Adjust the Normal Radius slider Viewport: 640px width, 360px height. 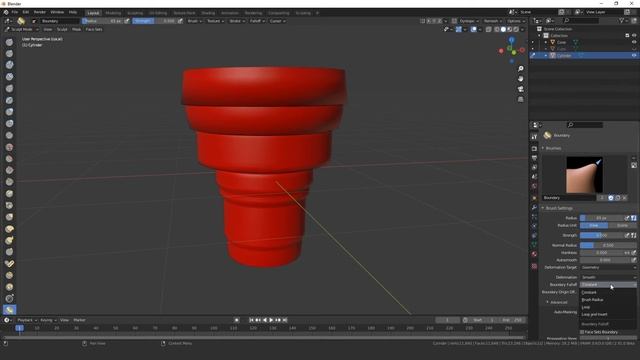608,245
